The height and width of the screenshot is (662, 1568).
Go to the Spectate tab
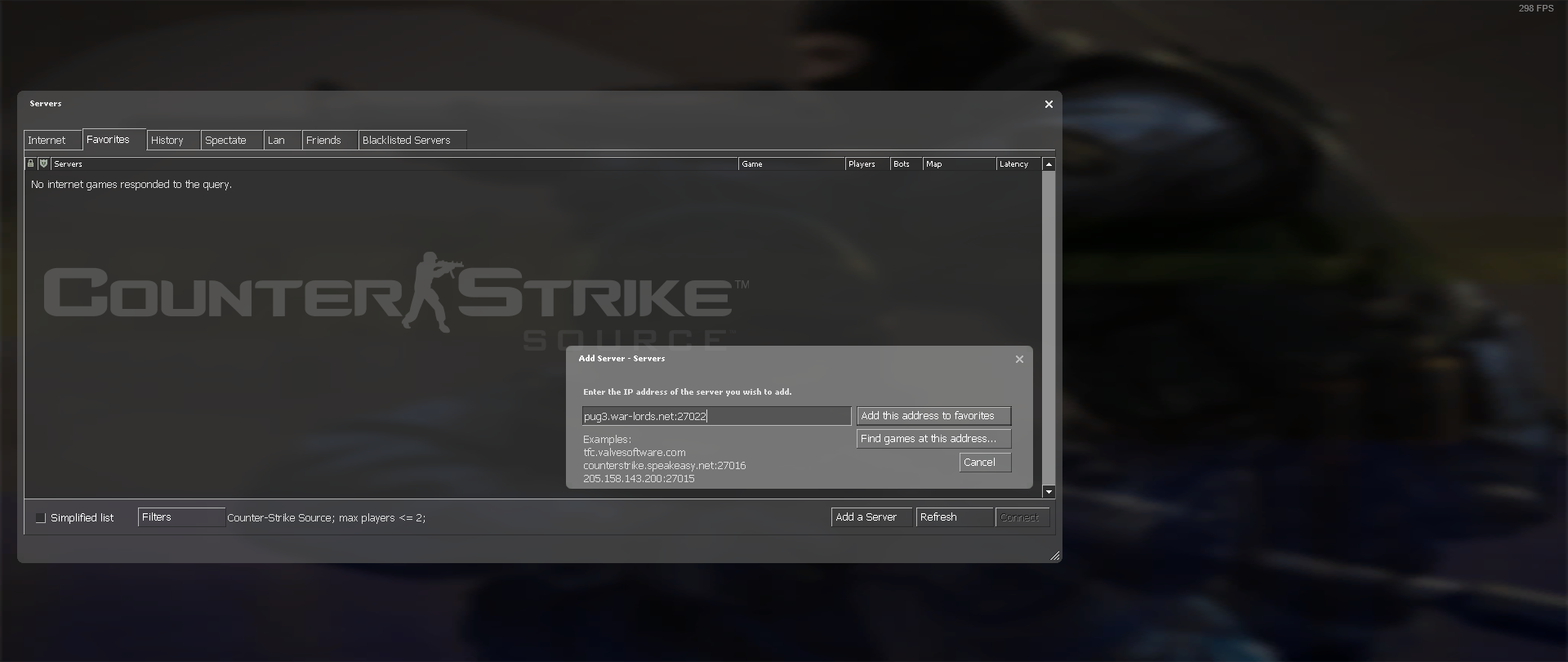click(x=231, y=141)
